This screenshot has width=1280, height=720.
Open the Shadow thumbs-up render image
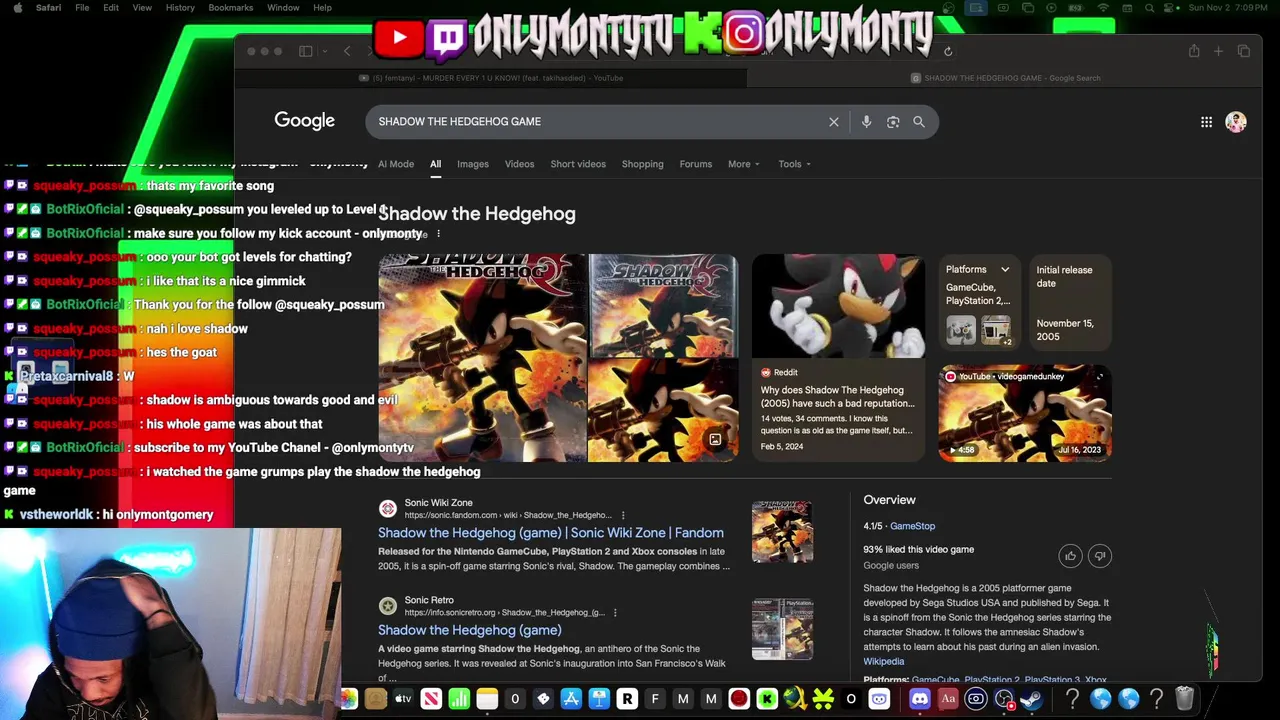[838, 305]
